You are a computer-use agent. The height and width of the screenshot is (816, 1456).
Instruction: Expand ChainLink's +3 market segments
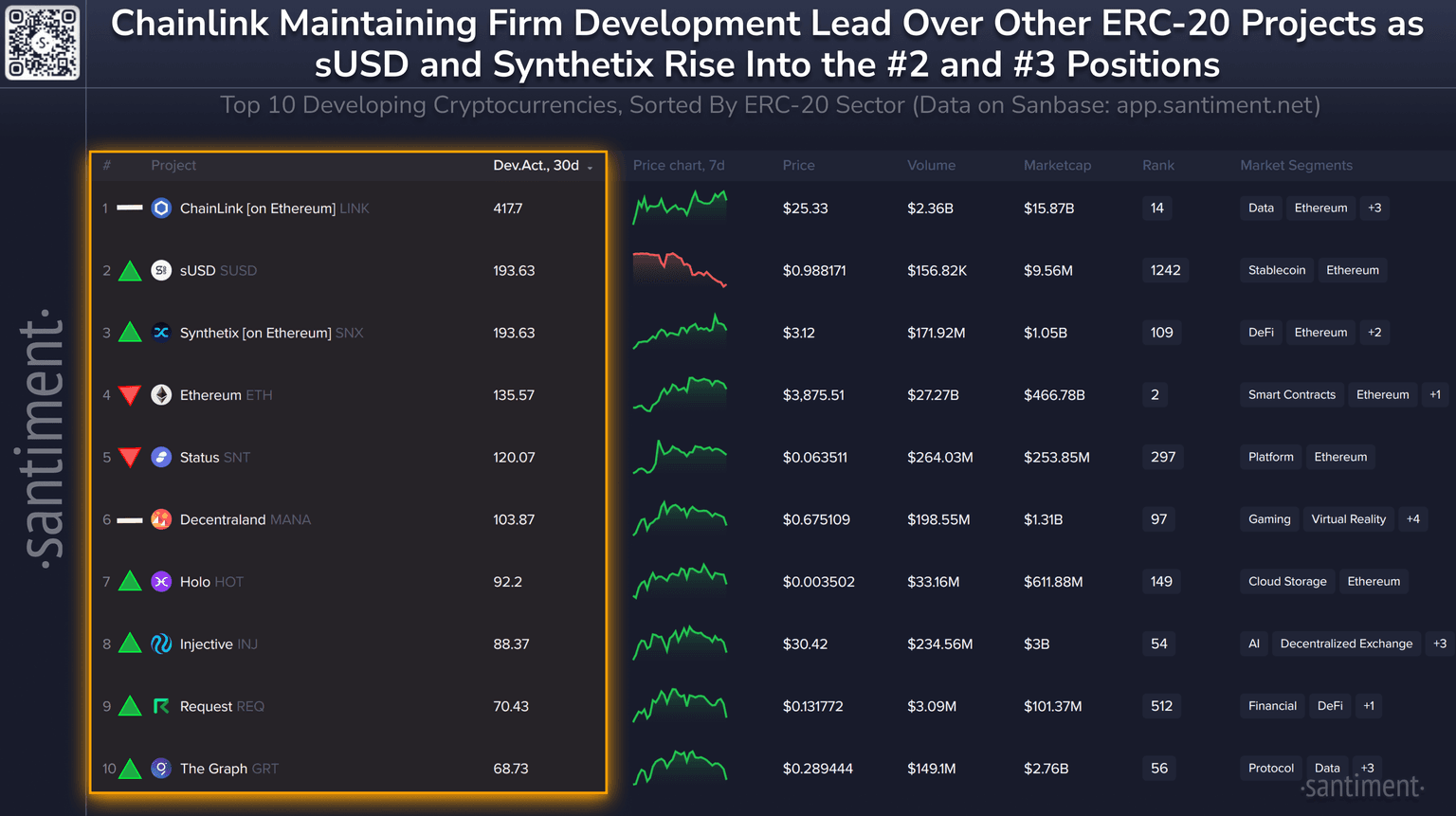(x=1374, y=209)
